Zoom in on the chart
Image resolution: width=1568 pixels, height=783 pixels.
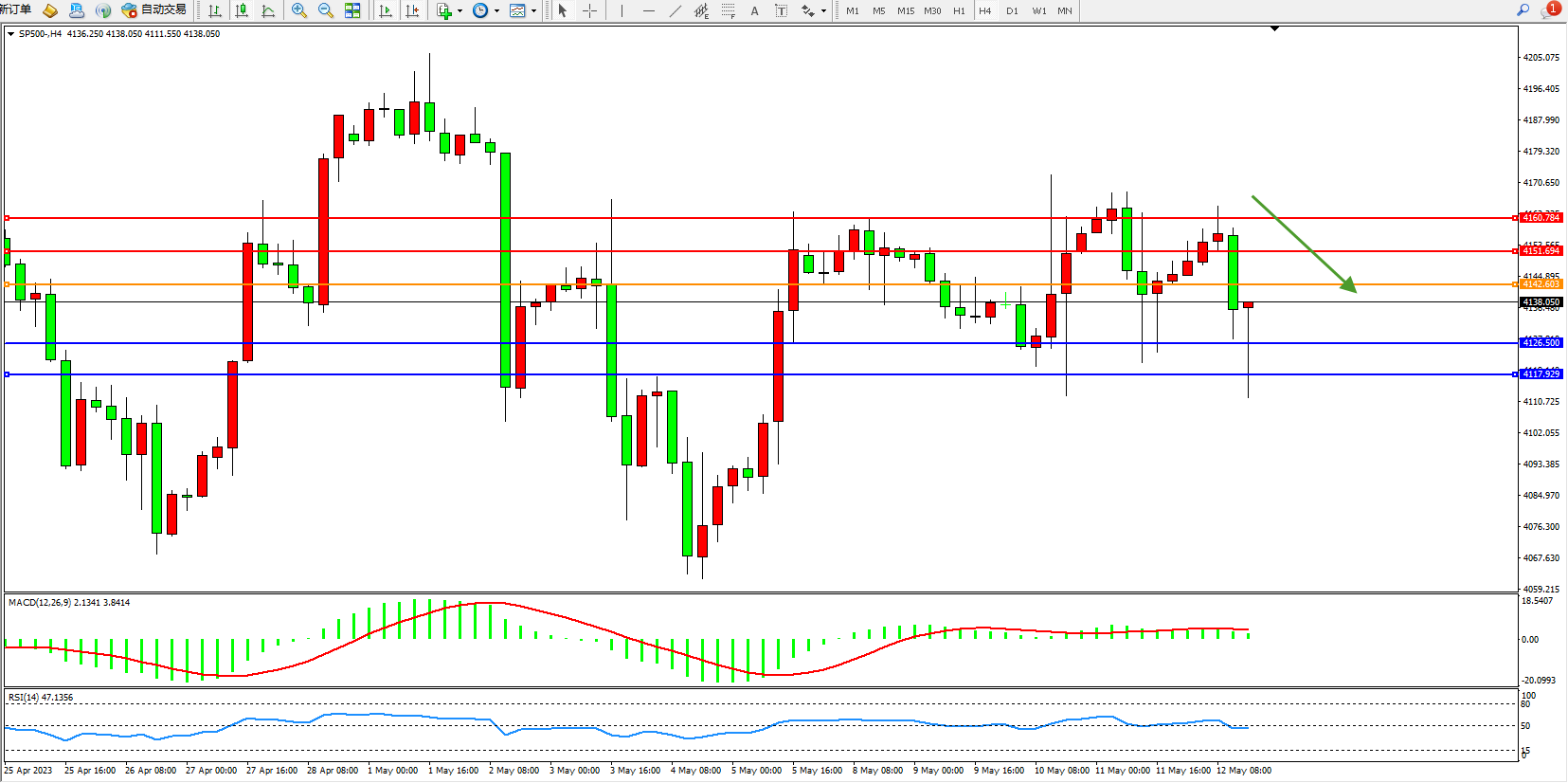[x=299, y=10]
